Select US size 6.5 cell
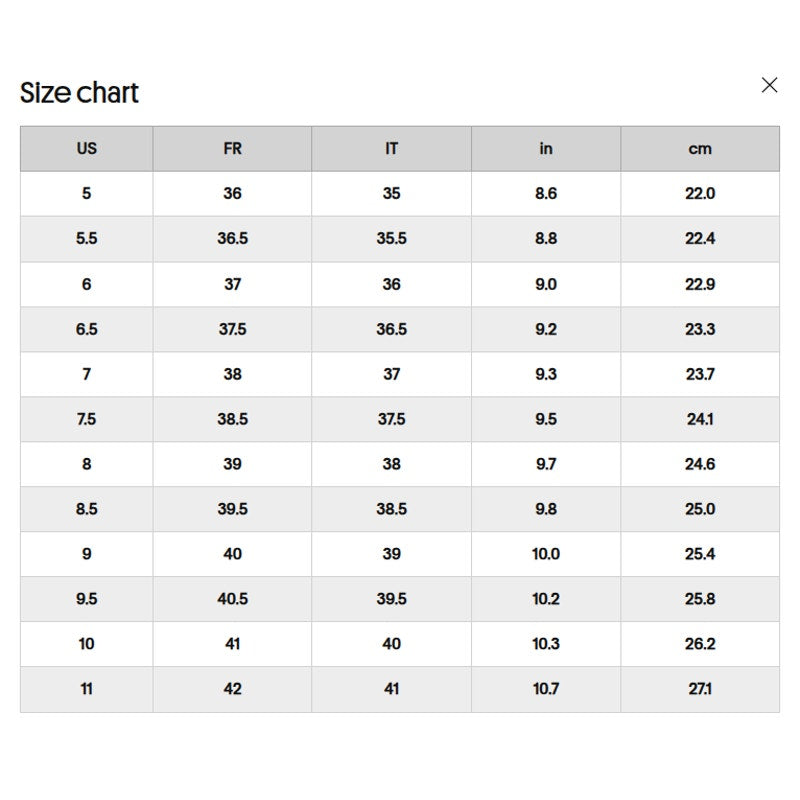The width and height of the screenshot is (800, 800). [87, 329]
